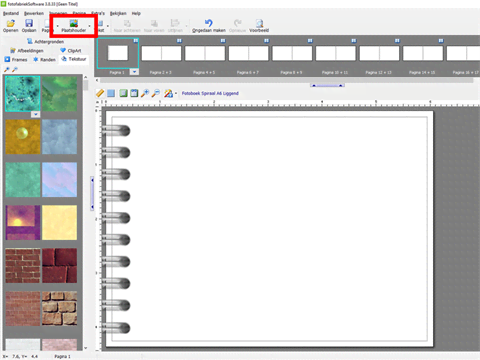Screen dimensions: 480x360
Task: Select the yellow ruler icon in the editor toolbar
Action: tap(100, 93)
